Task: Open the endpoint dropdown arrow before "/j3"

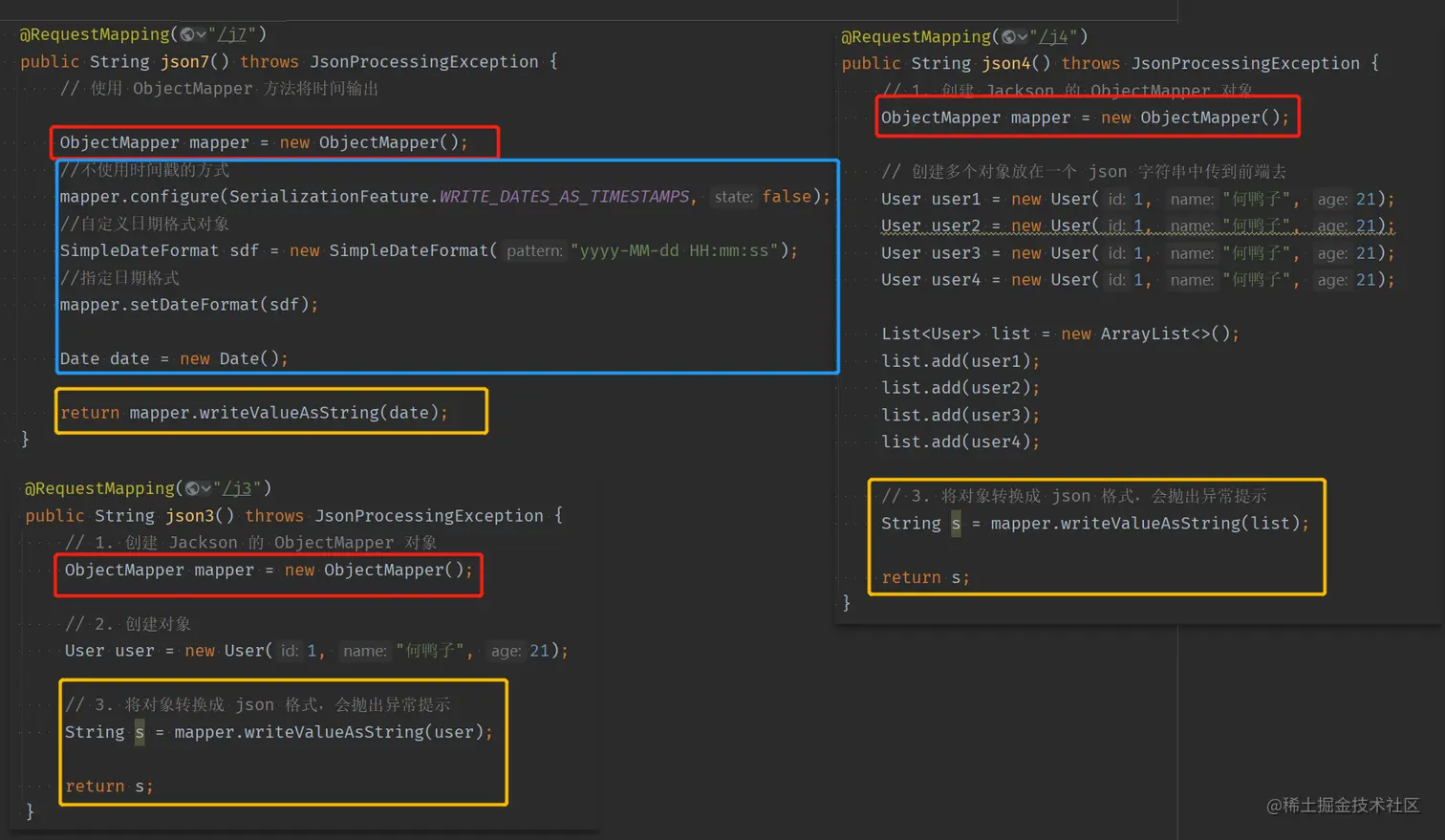Action: tap(205, 489)
